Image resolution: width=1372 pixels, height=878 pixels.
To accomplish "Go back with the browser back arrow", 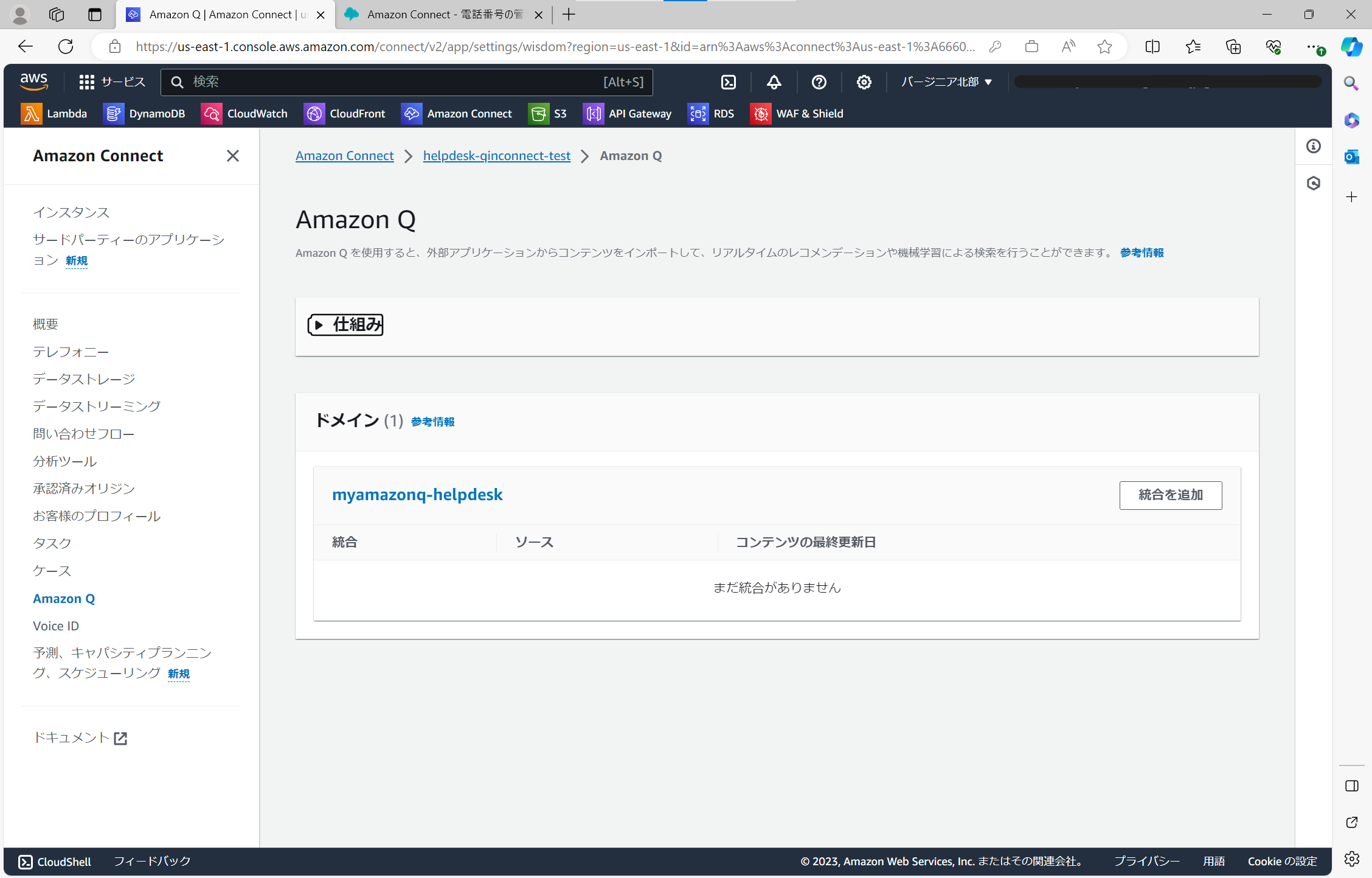I will pyautogui.click(x=26, y=46).
